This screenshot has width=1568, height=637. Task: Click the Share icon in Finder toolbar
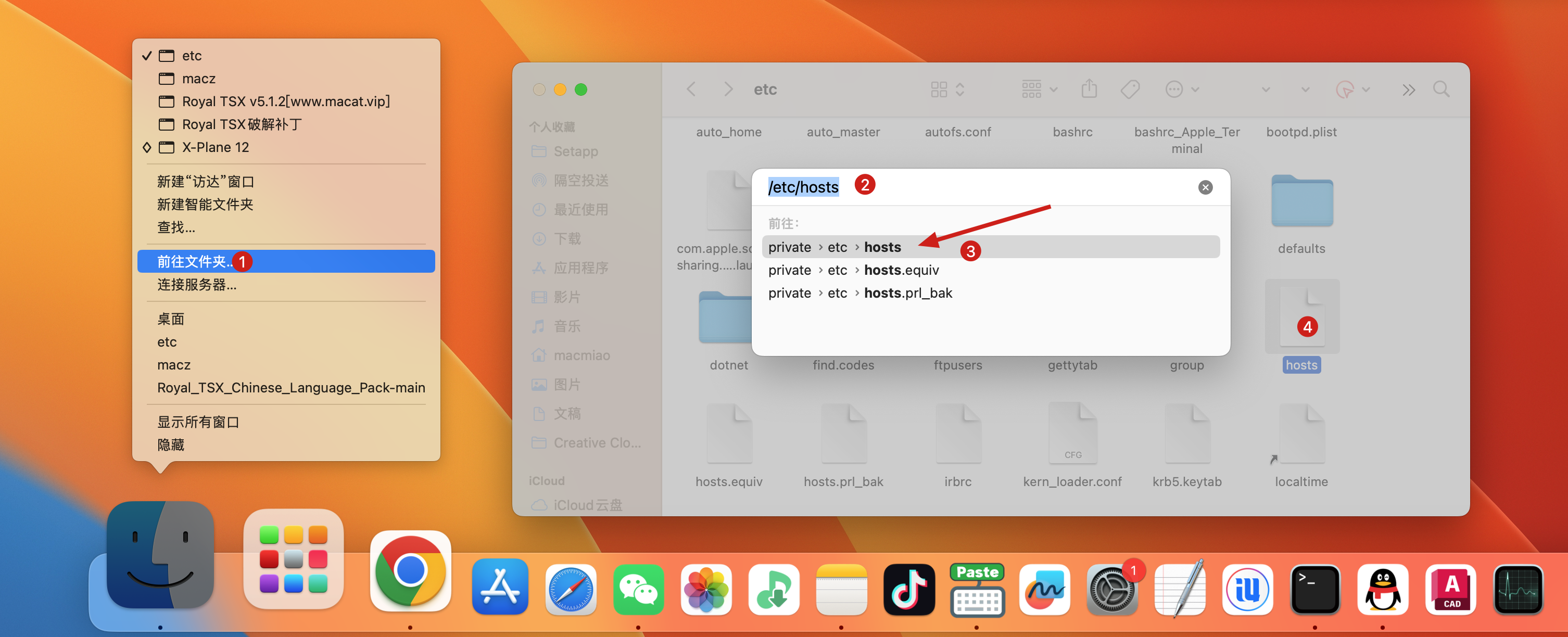pos(1089,90)
